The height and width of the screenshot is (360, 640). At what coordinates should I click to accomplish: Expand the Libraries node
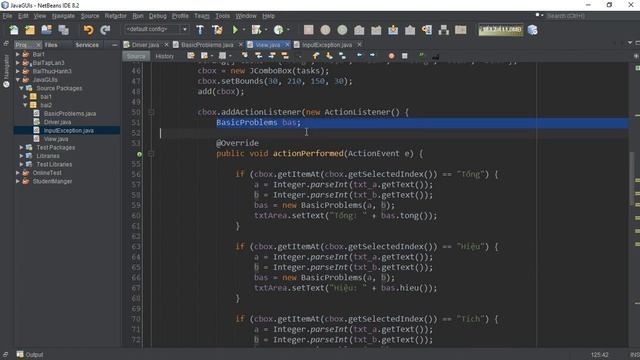click(x=21, y=156)
